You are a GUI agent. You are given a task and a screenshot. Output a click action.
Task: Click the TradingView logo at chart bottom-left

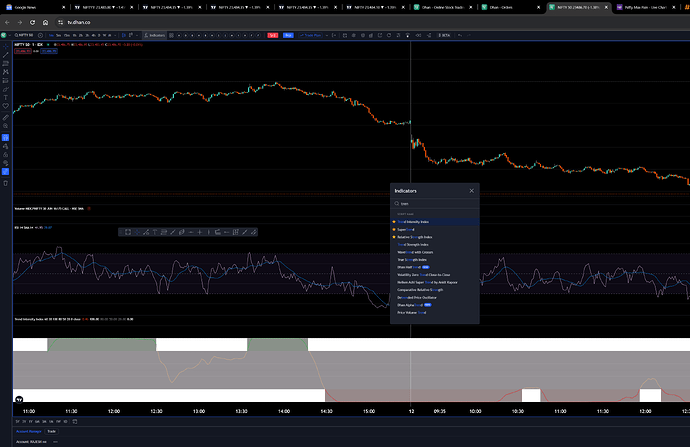19,399
